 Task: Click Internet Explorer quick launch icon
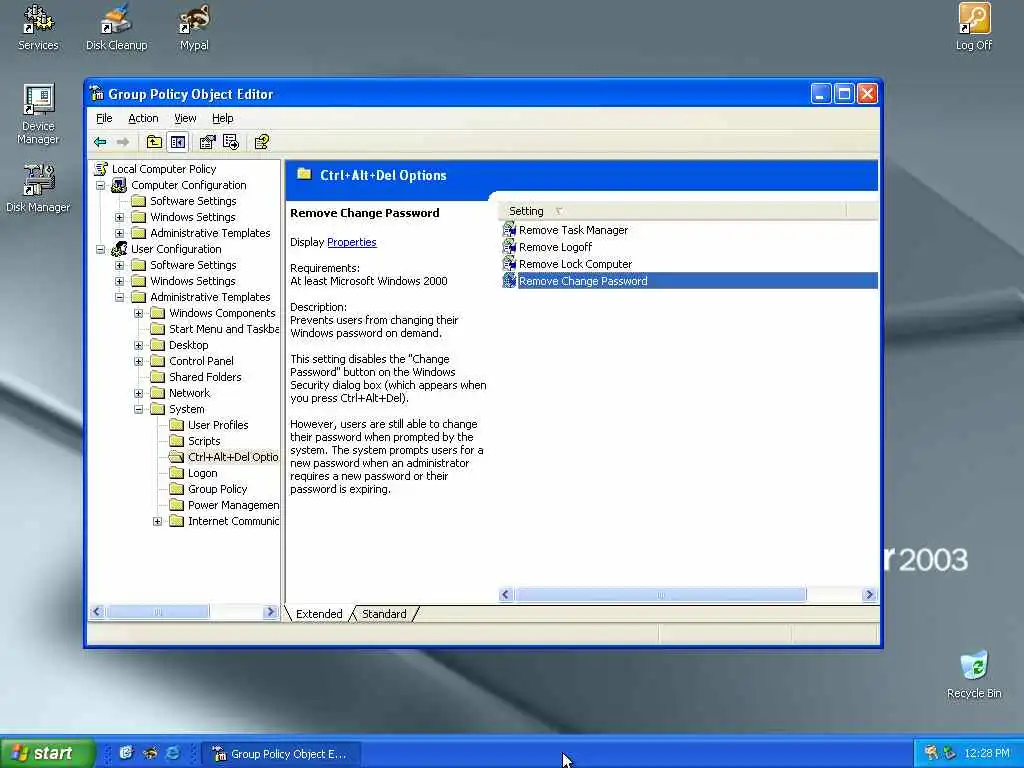(x=173, y=753)
